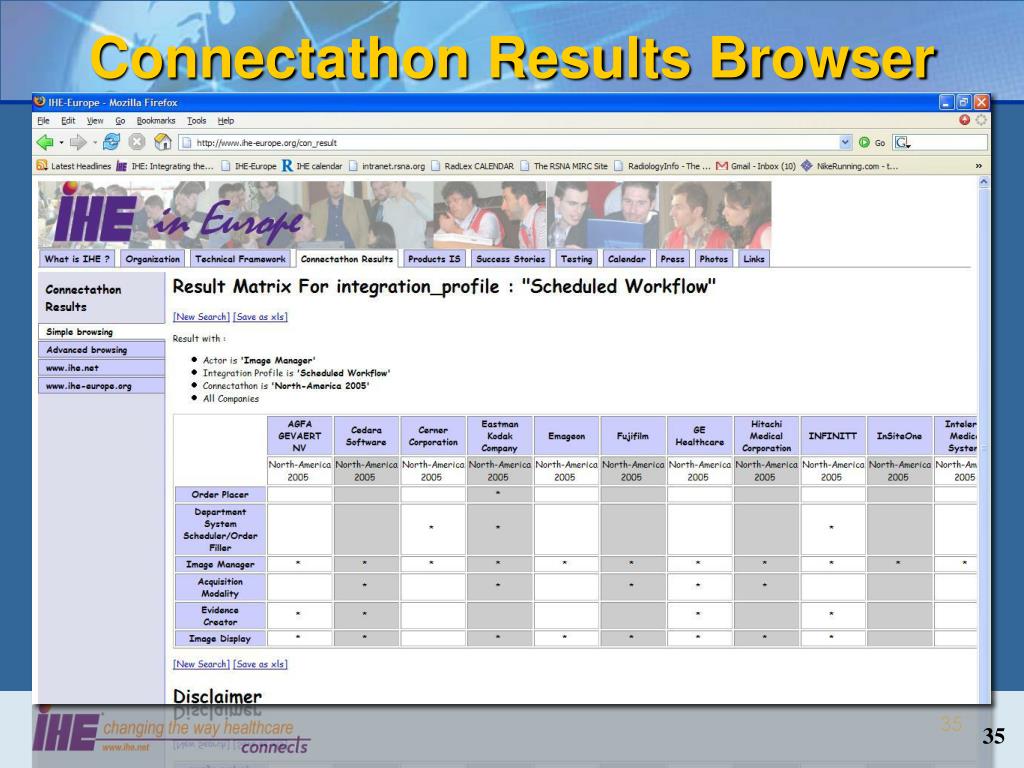Screen dimensions: 1024x768
Task: Open the Go menu
Action: pyautogui.click(x=120, y=121)
